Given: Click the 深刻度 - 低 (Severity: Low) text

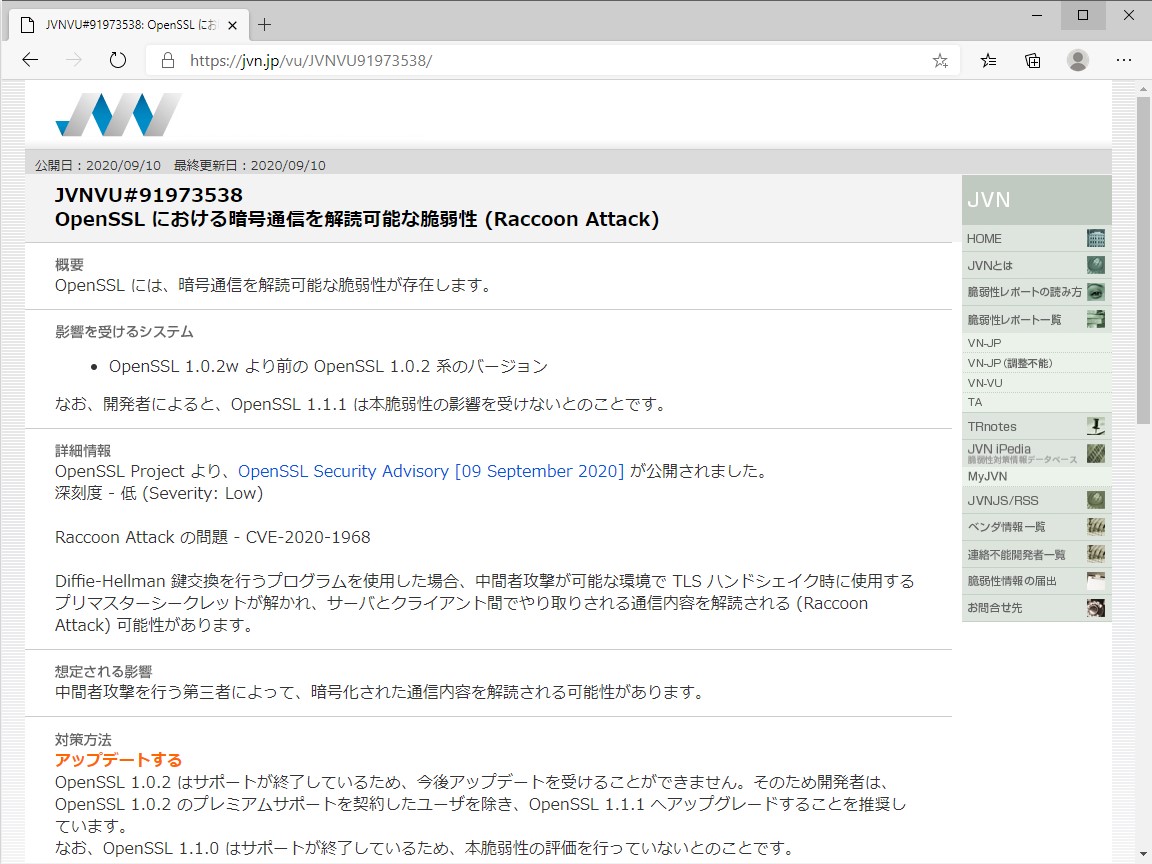Looking at the screenshot, I should point(159,493).
